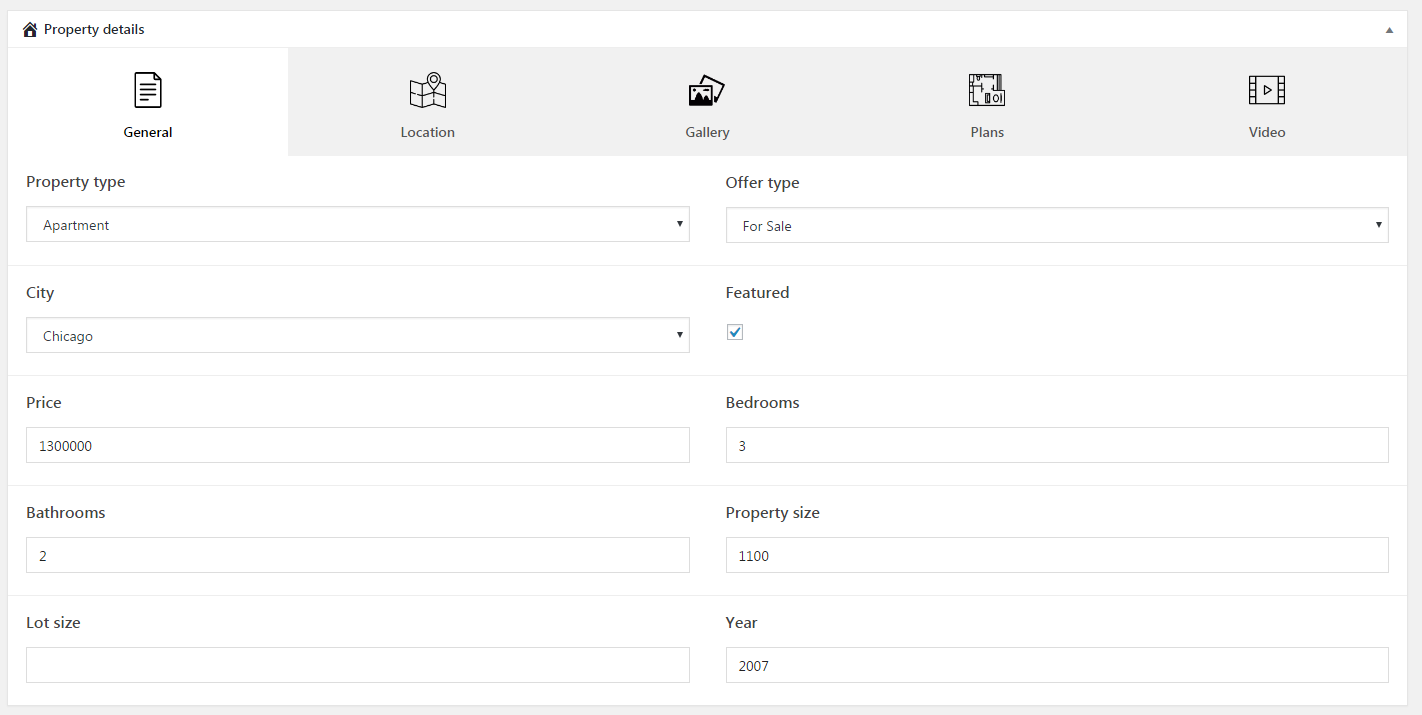Click the empty Lot size field

(x=358, y=666)
